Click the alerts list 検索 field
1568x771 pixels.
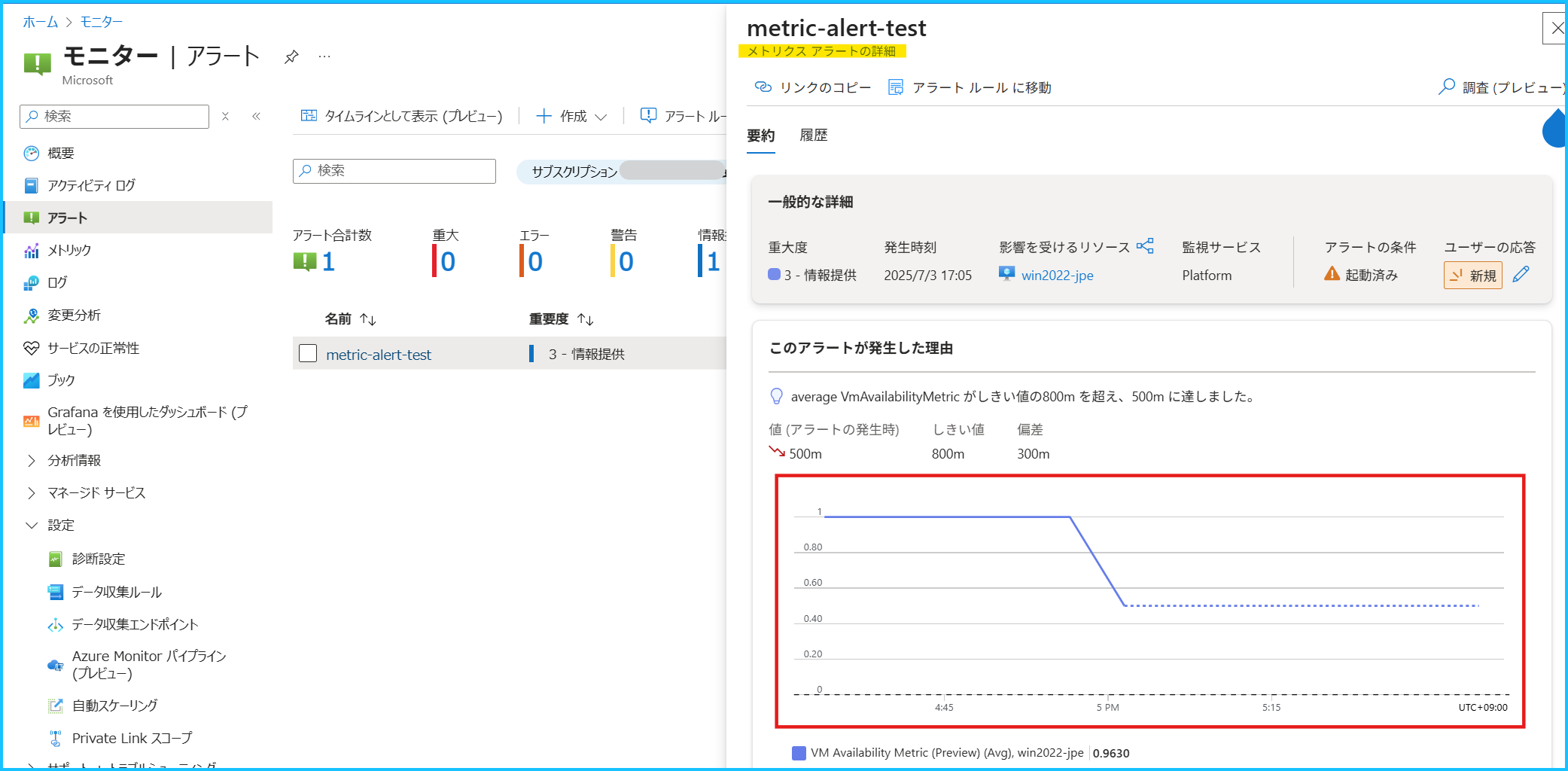(x=394, y=171)
